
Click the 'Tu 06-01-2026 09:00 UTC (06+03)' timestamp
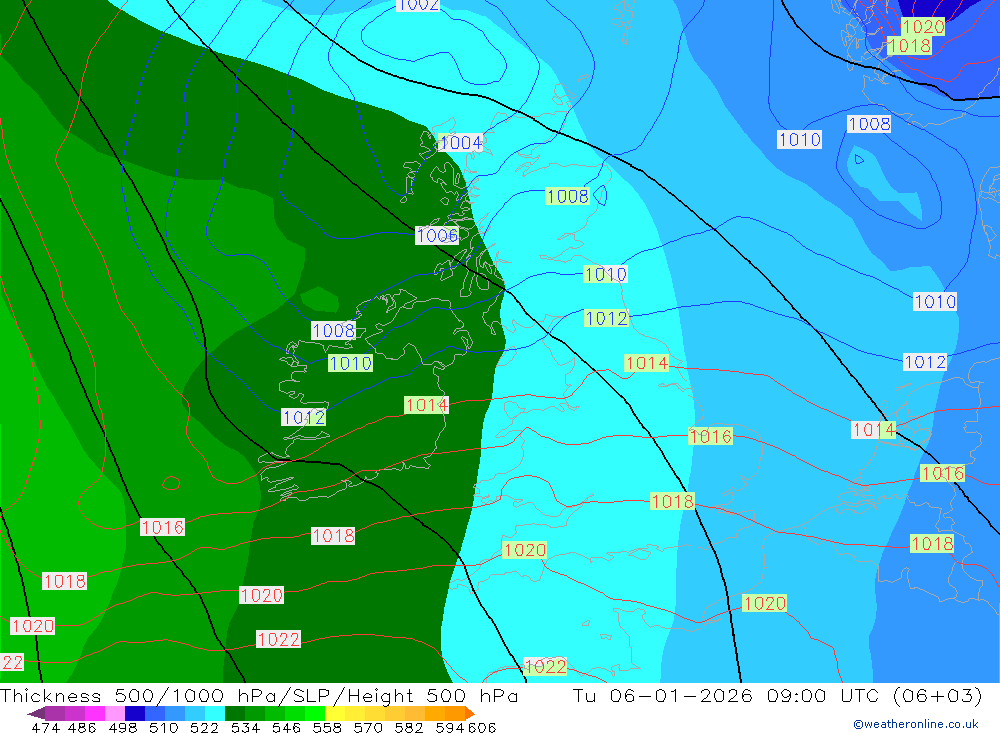(777, 696)
